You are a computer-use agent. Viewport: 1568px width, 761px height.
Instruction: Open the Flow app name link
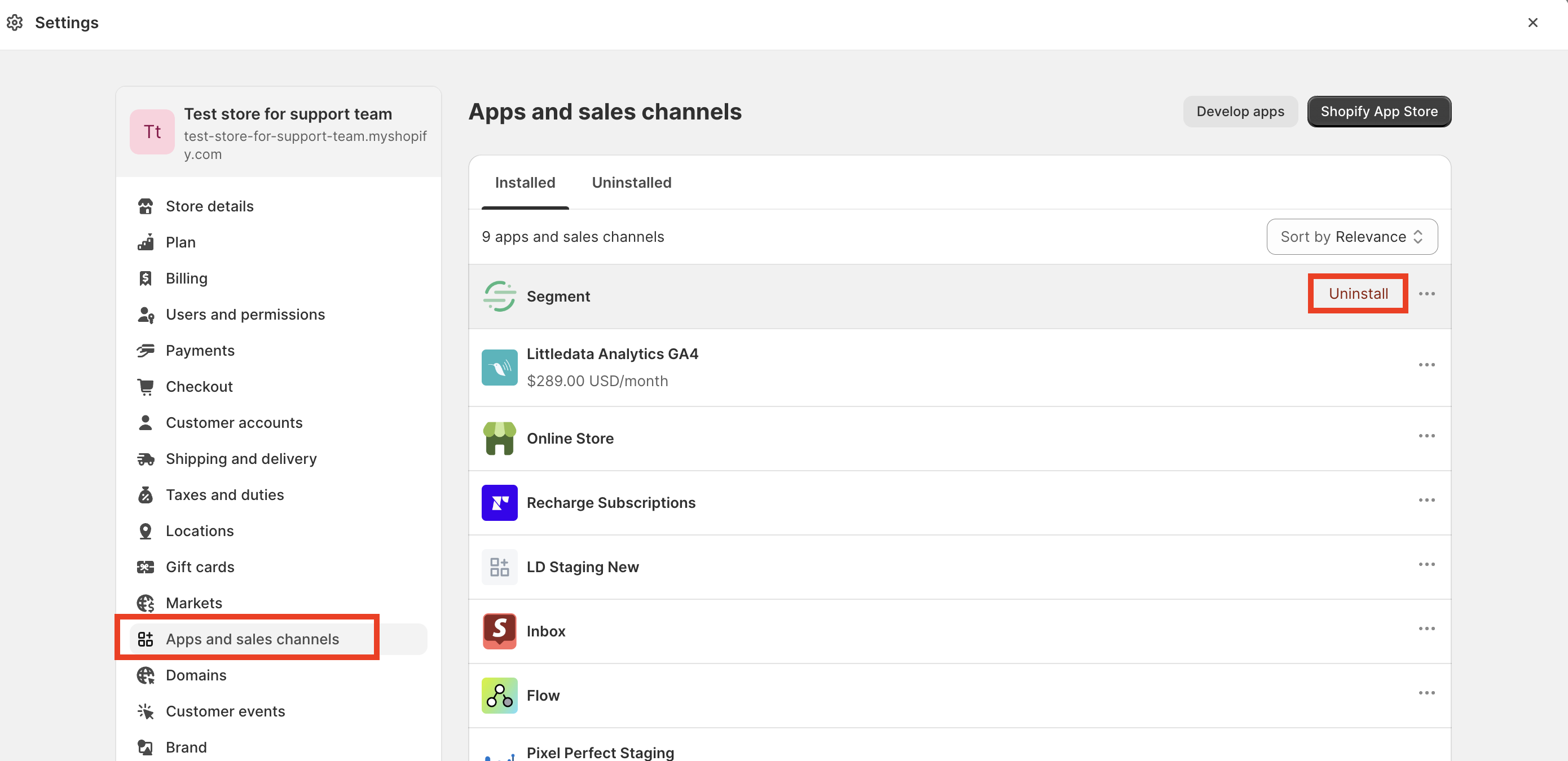click(543, 695)
